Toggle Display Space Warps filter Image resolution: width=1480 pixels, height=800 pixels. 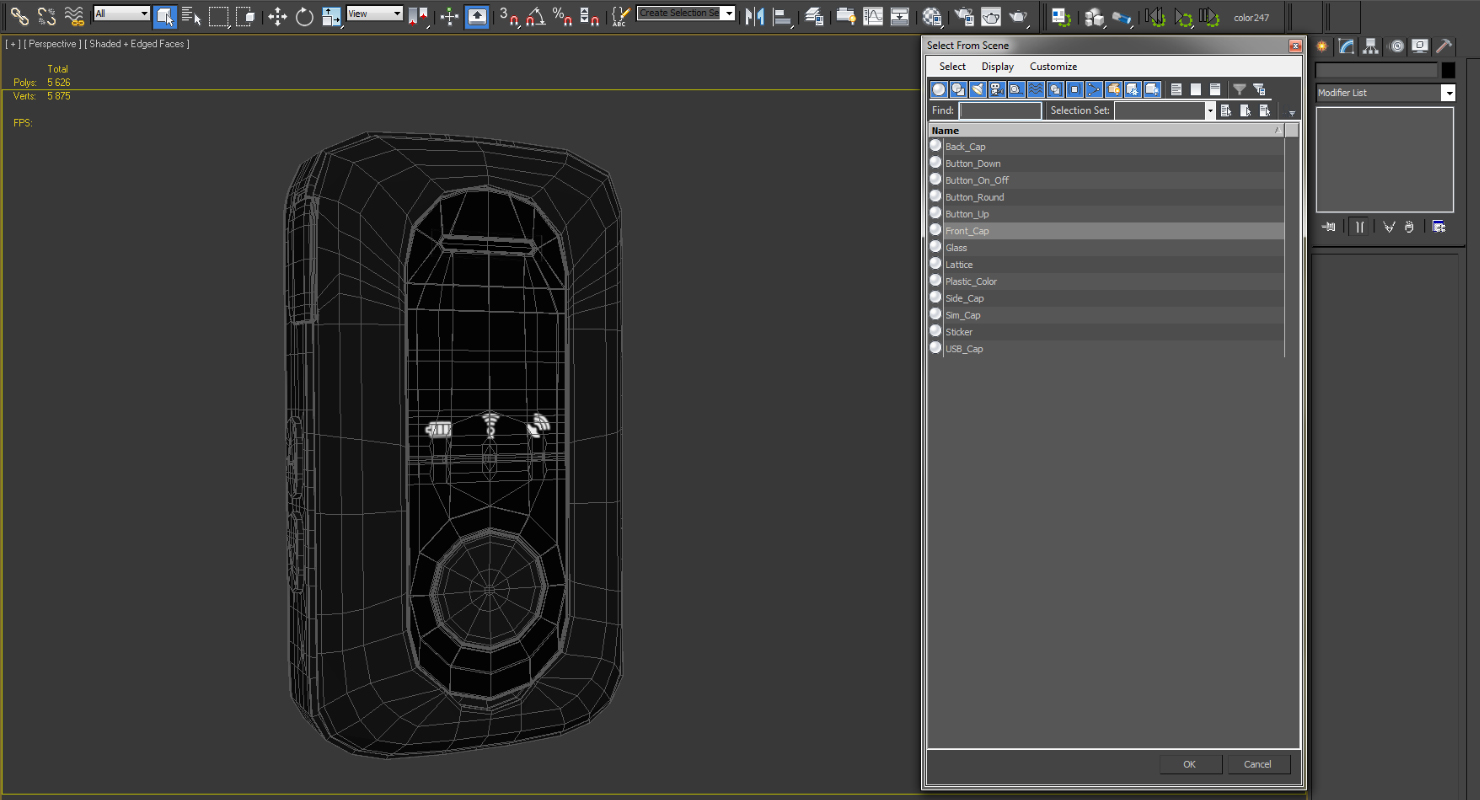click(x=1036, y=90)
